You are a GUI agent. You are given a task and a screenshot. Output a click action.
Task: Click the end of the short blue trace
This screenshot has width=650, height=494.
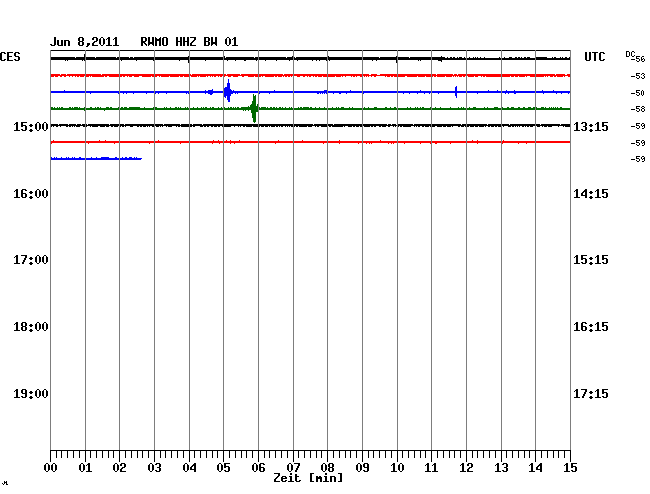tap(141, 158)
